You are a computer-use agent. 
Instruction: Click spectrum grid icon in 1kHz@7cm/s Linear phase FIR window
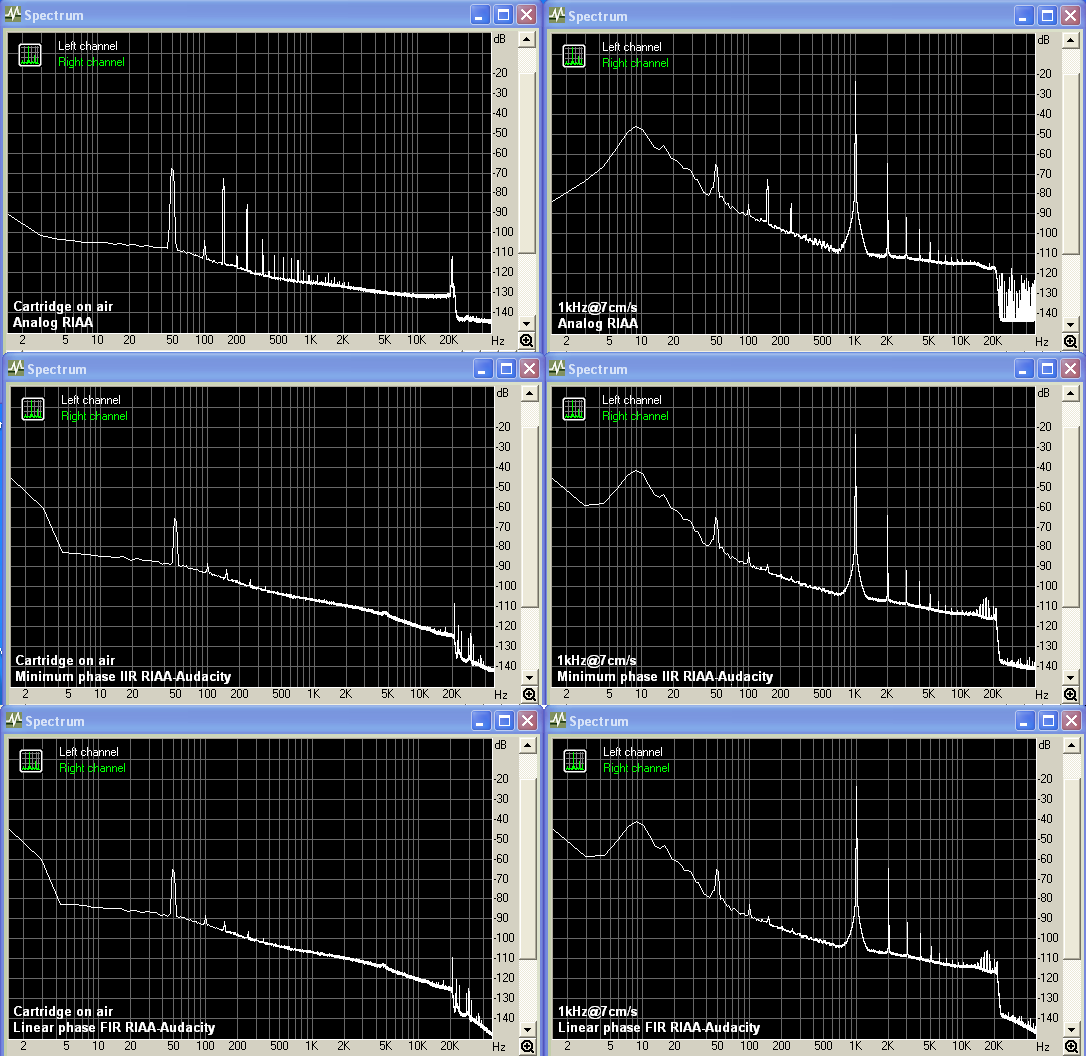tap(574, 760)
